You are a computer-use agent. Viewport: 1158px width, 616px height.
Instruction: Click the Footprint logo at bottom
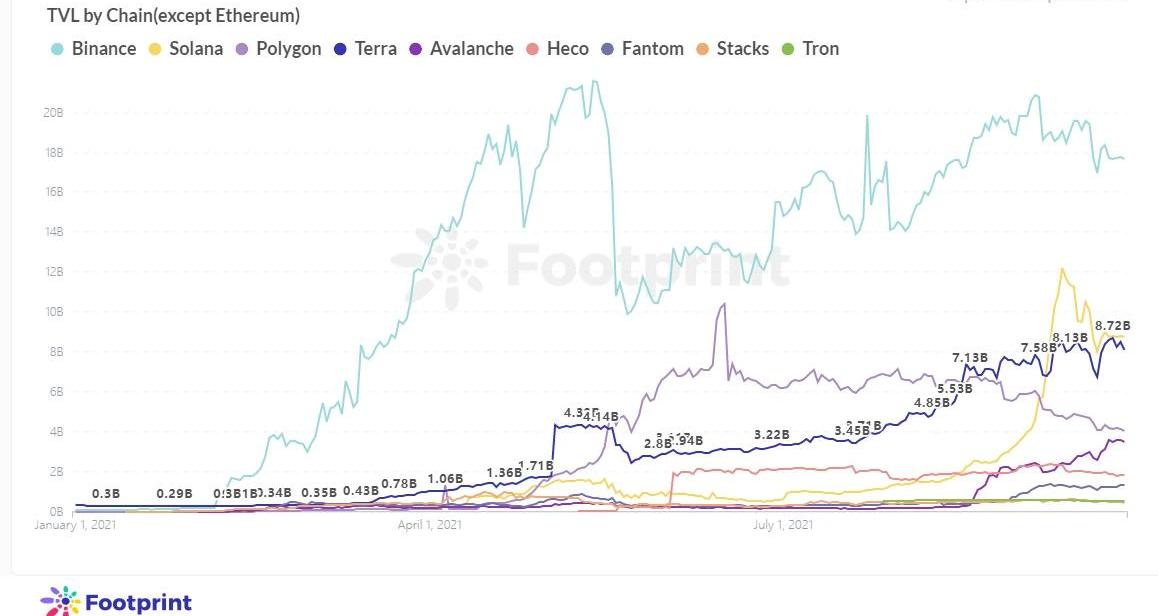(x=116, y=602)
